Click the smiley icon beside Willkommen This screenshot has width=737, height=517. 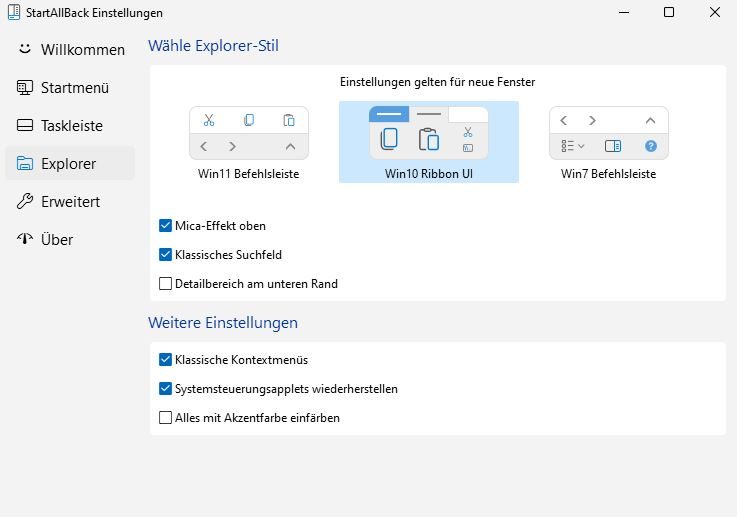[24, 49]
